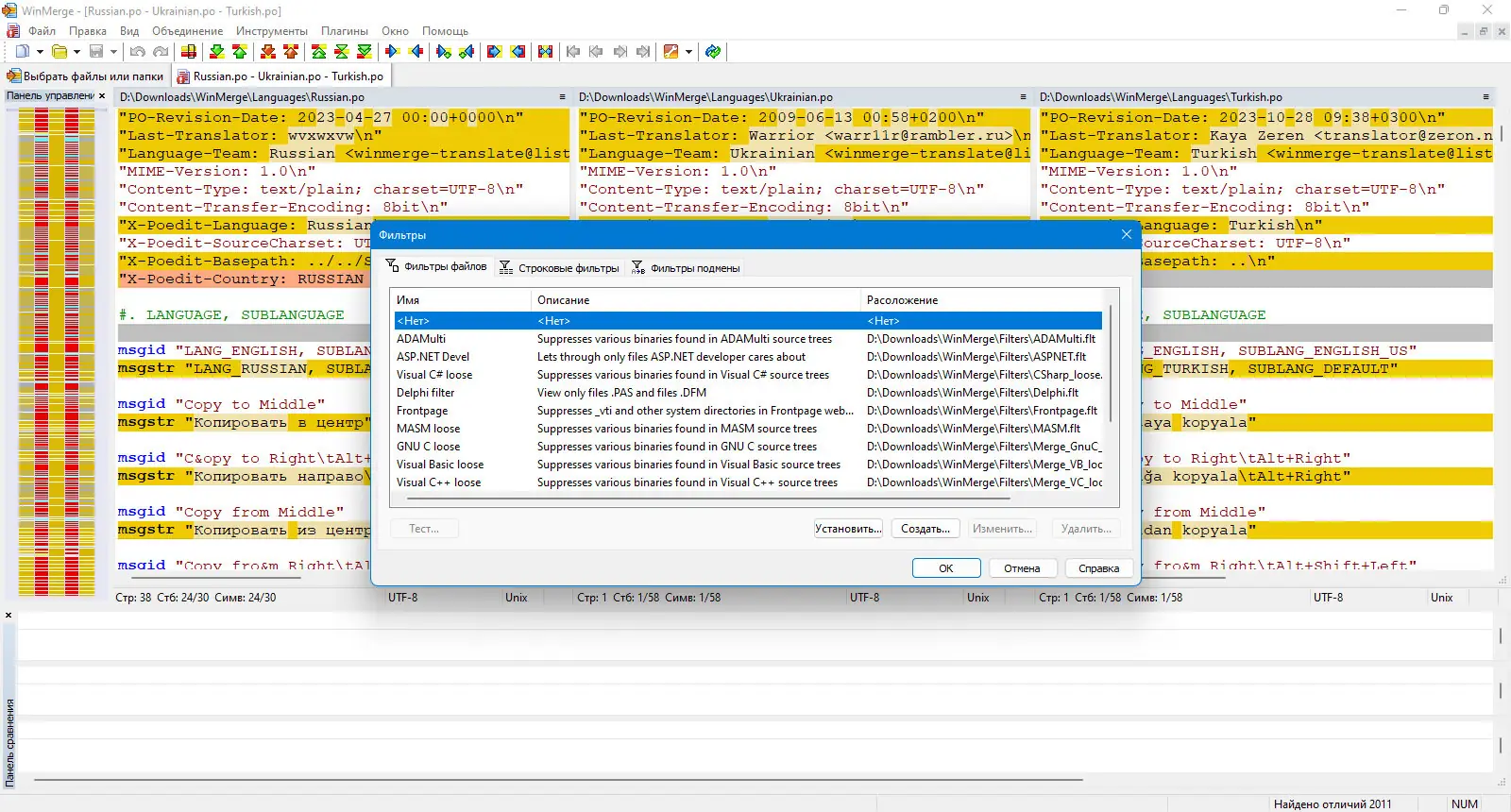Open the Вид menu
This screenshot has width=1511, height=812.
[x=129, y=31]
